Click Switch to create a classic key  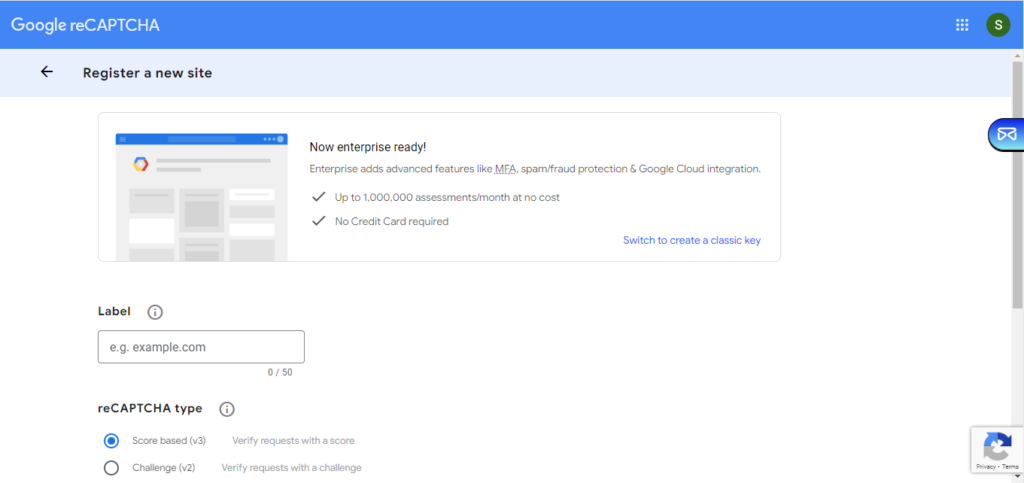[692, 240]
